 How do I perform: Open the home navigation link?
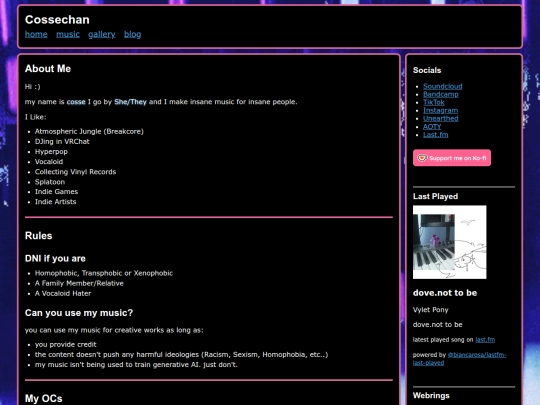click(36, 34)
